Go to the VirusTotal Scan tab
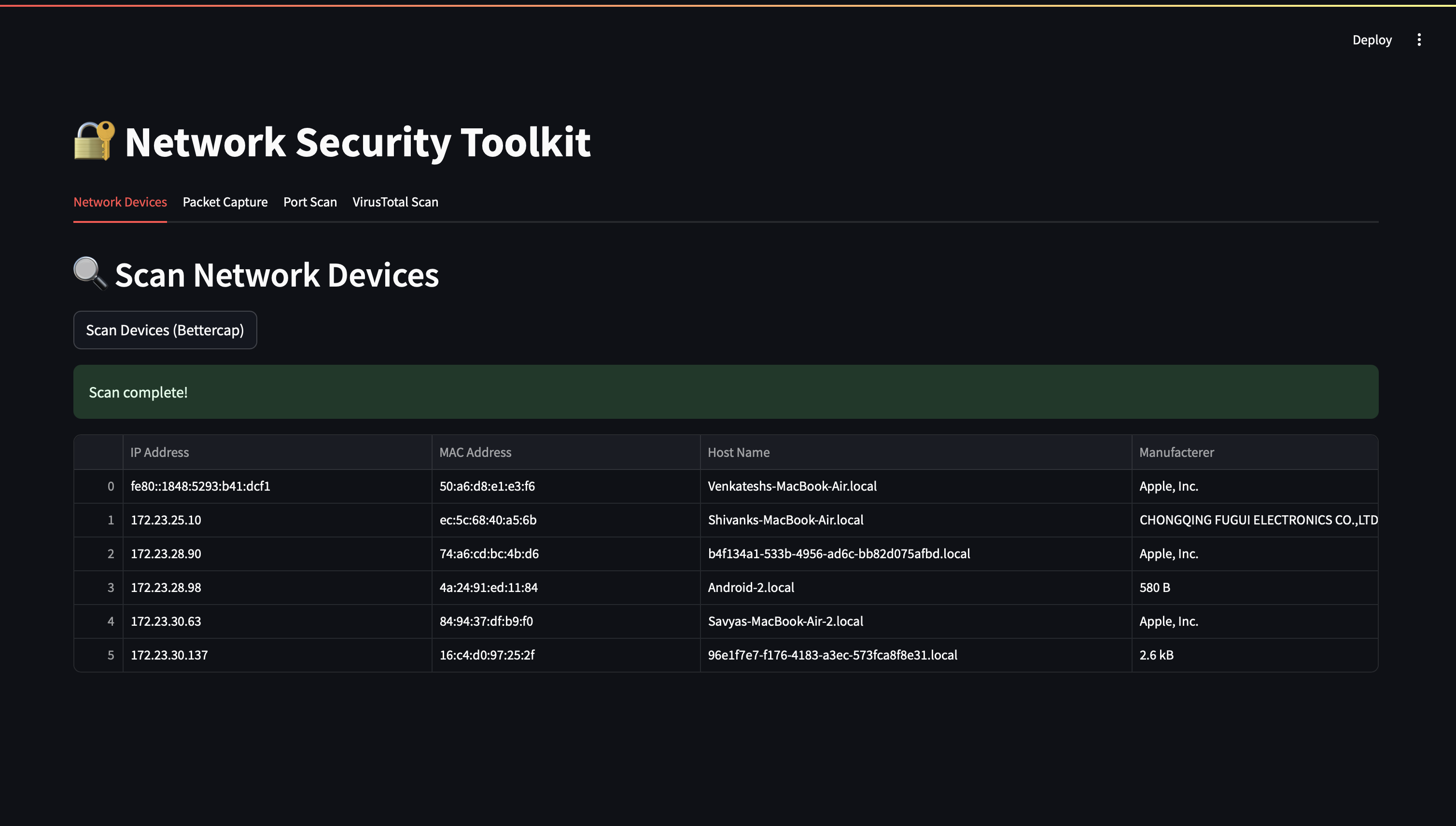Image resolution: width=1456 pixels, height=826 pixels. 395,202
